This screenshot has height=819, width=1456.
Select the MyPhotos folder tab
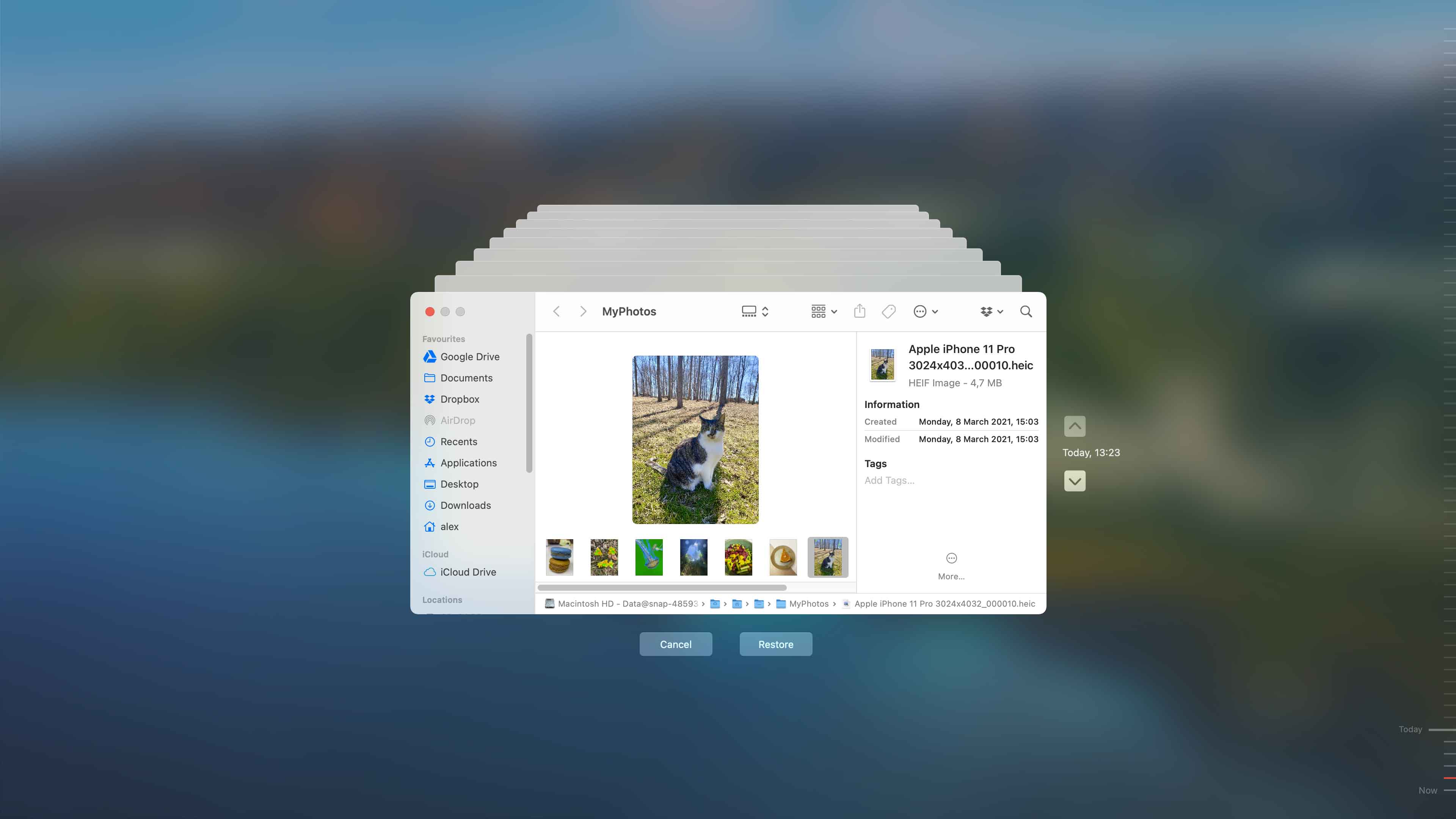(628, 311)
